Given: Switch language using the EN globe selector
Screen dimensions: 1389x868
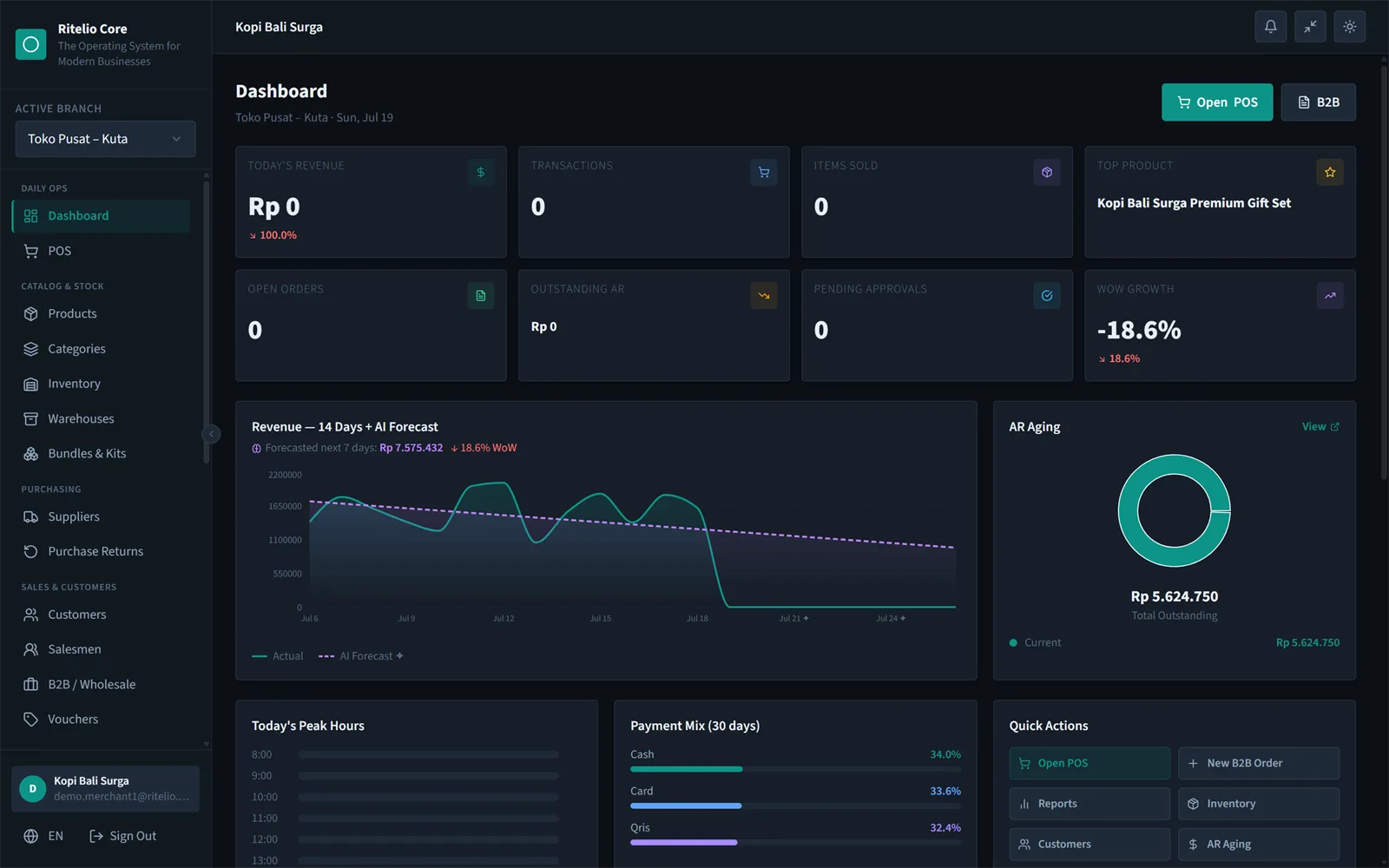Looking at the screenshot, I should pyautogui.click(x=43, y=836).
